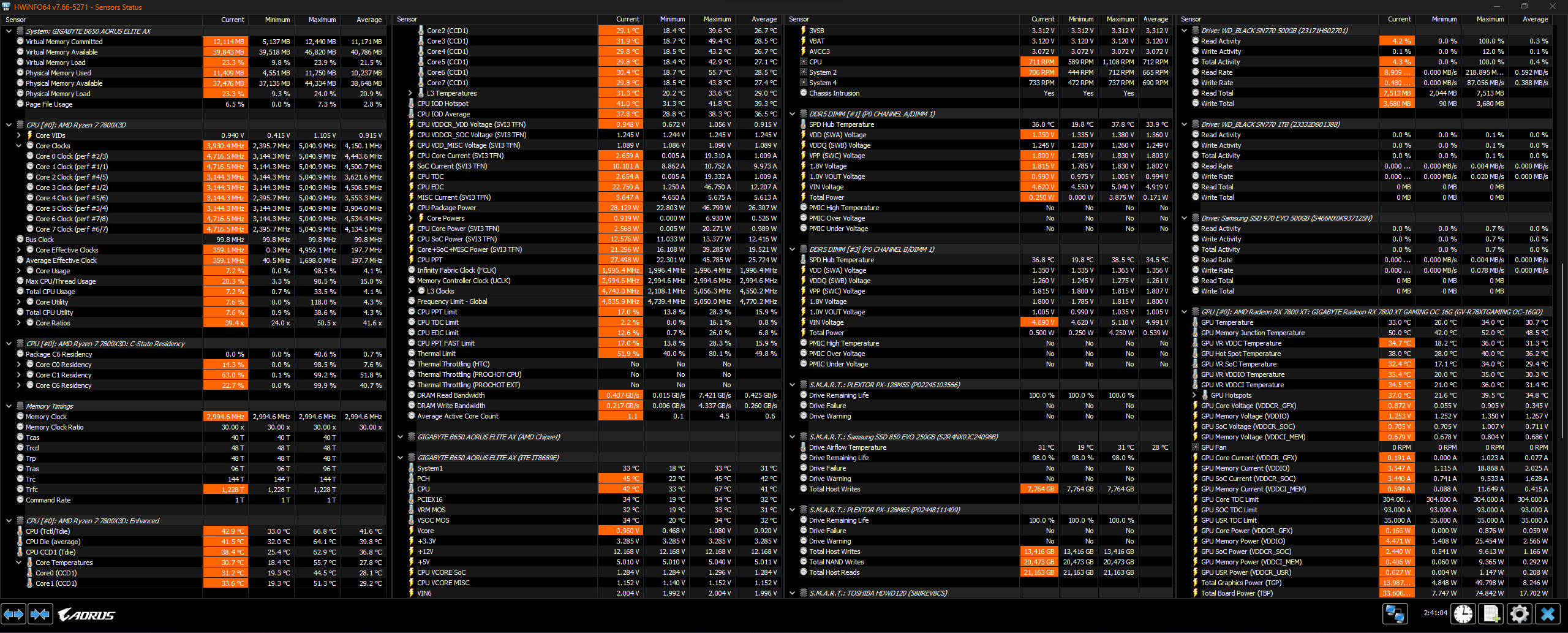Click the logging start sheet icon
This screenshot has width=1568, height=633.
click(1491, 613)
